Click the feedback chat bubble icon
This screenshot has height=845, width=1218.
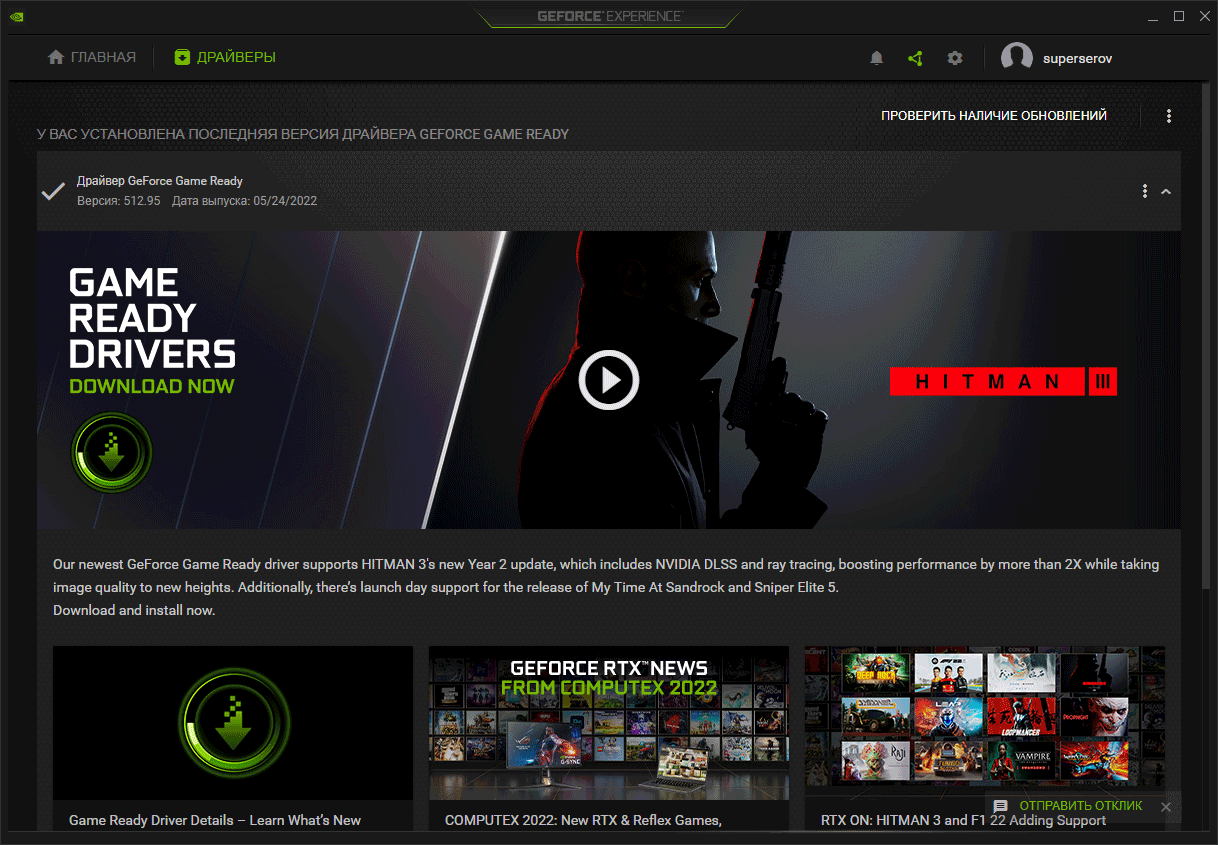pos(1000,806)
